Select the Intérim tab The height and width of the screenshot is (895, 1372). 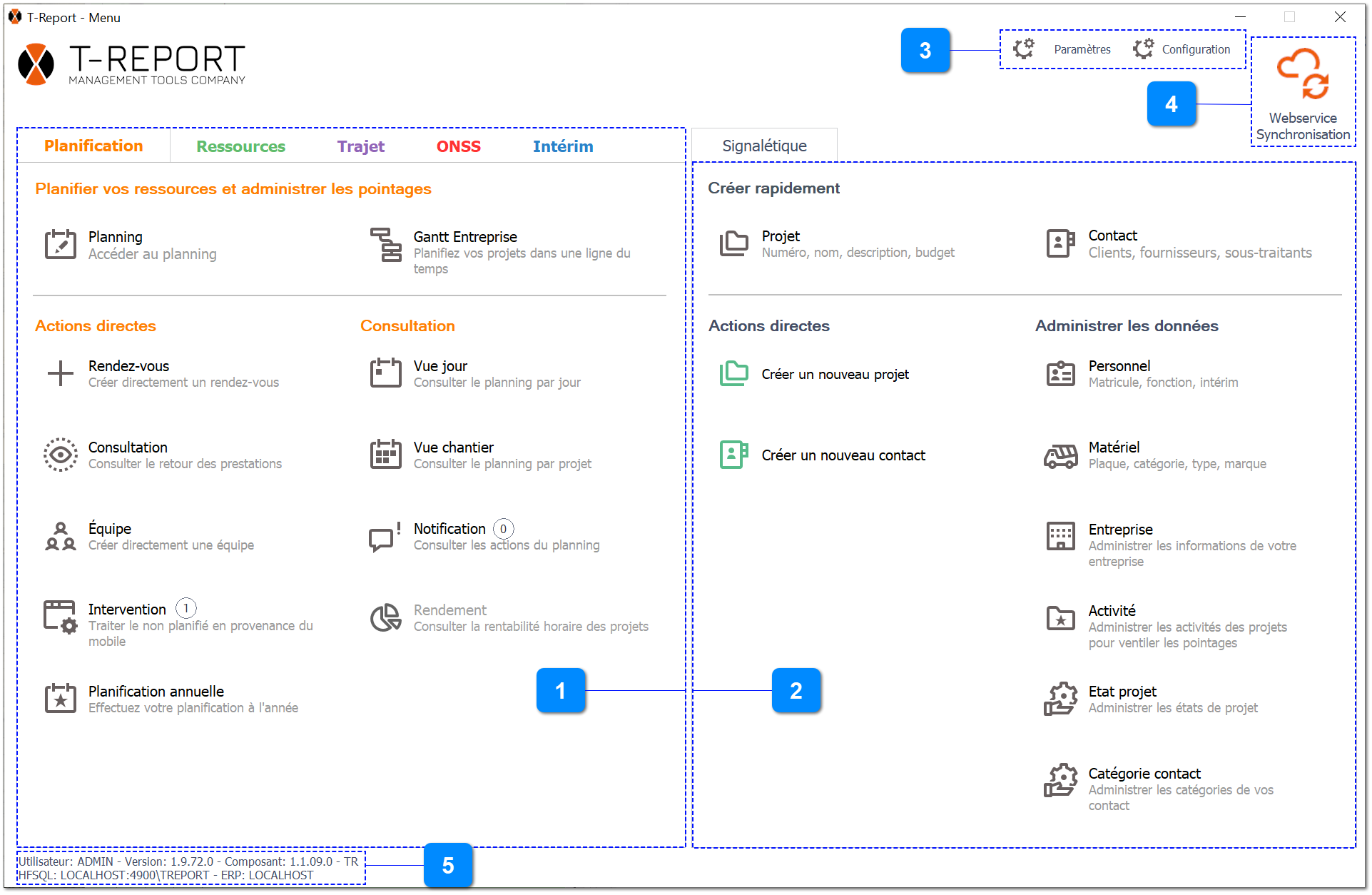tap(562, 146)
